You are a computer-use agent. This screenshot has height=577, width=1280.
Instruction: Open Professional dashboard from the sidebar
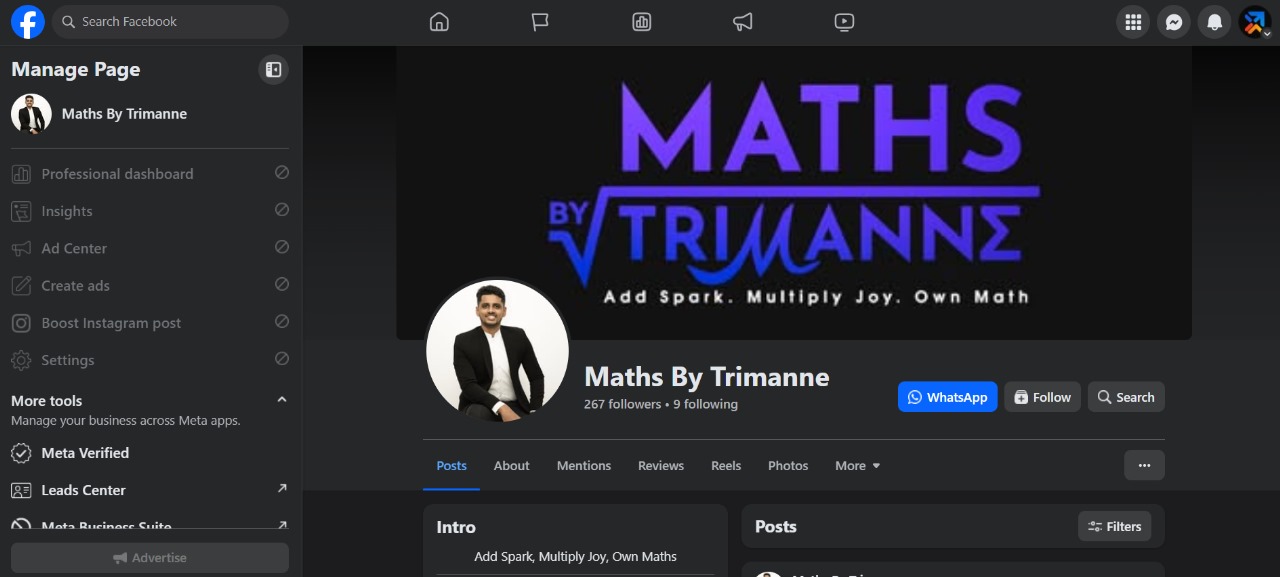click(x=117, y=173)
